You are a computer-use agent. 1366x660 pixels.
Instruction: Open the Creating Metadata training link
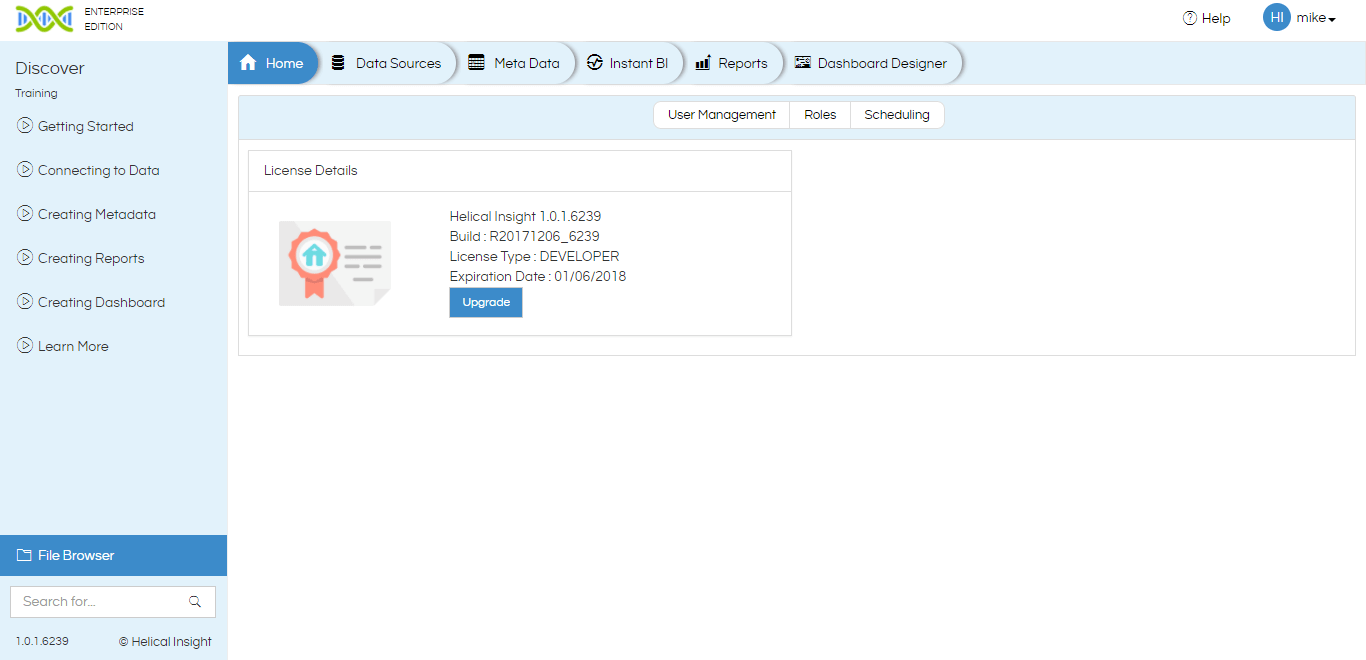[97, 214]
